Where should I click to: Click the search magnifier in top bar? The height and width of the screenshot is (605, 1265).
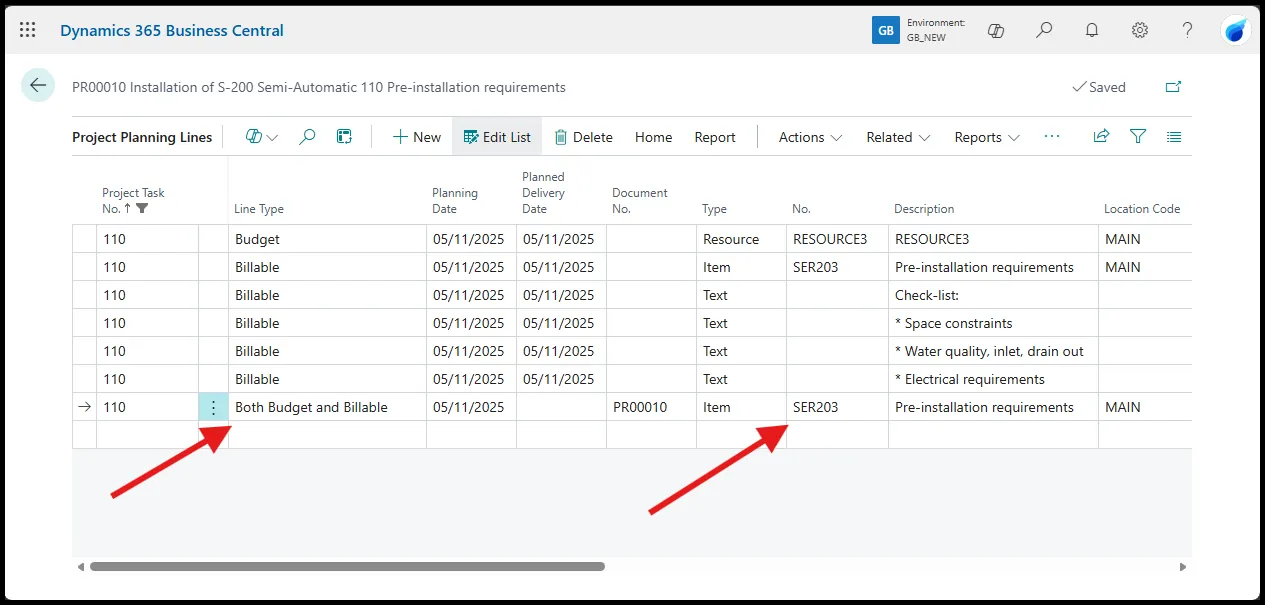(x=1044, y=30)
